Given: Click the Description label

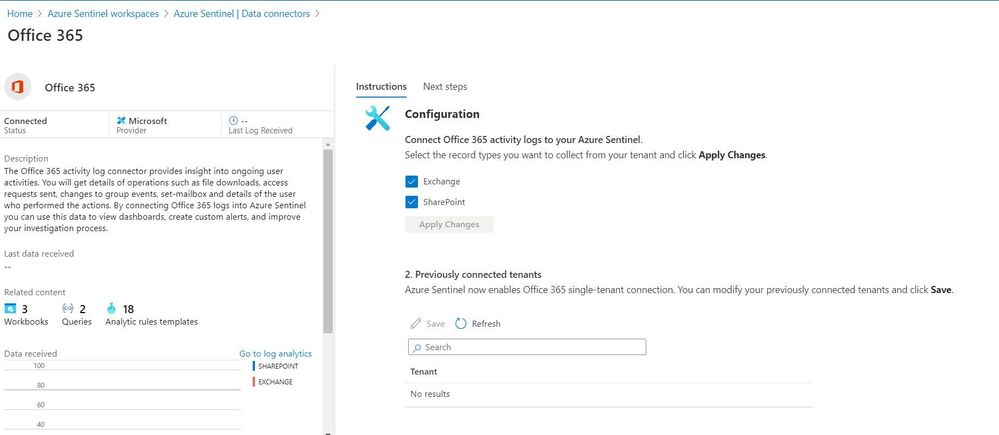Looking at the screenshot, I should (26, 159).
